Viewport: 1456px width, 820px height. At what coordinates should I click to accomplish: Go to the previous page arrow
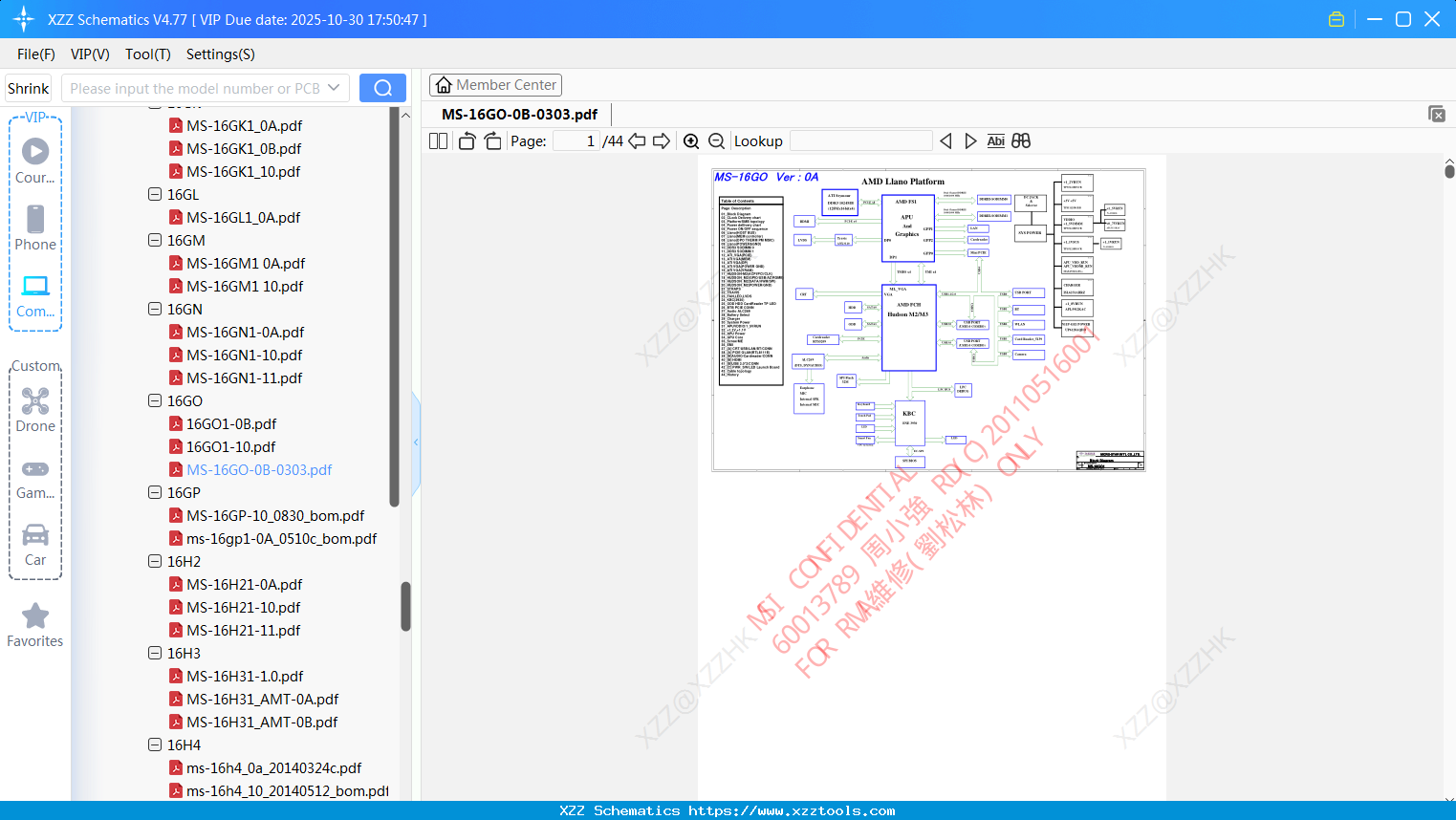(x=638, y=141)
